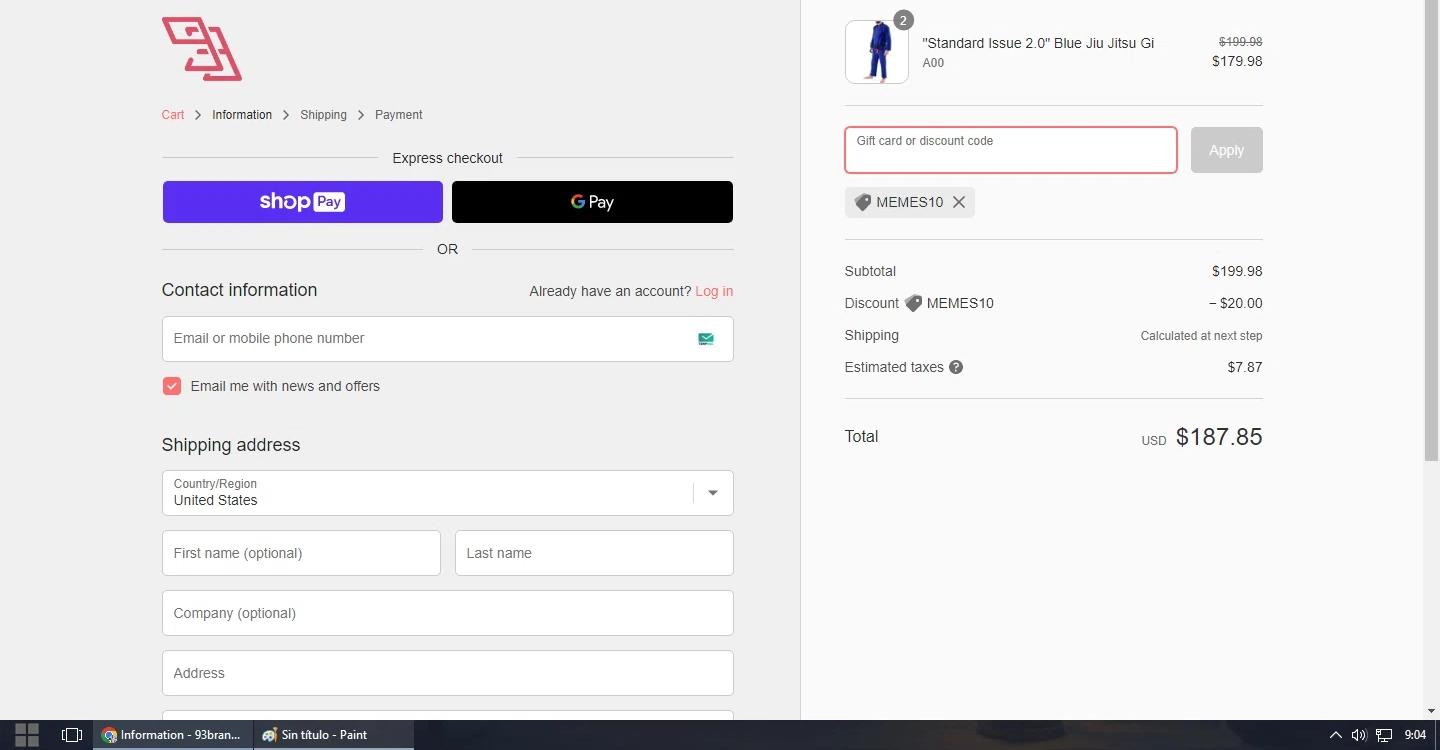The image size is (1440, 750).
Task: Click the estimated taxes help icon
Action: [x=956, y=367]
